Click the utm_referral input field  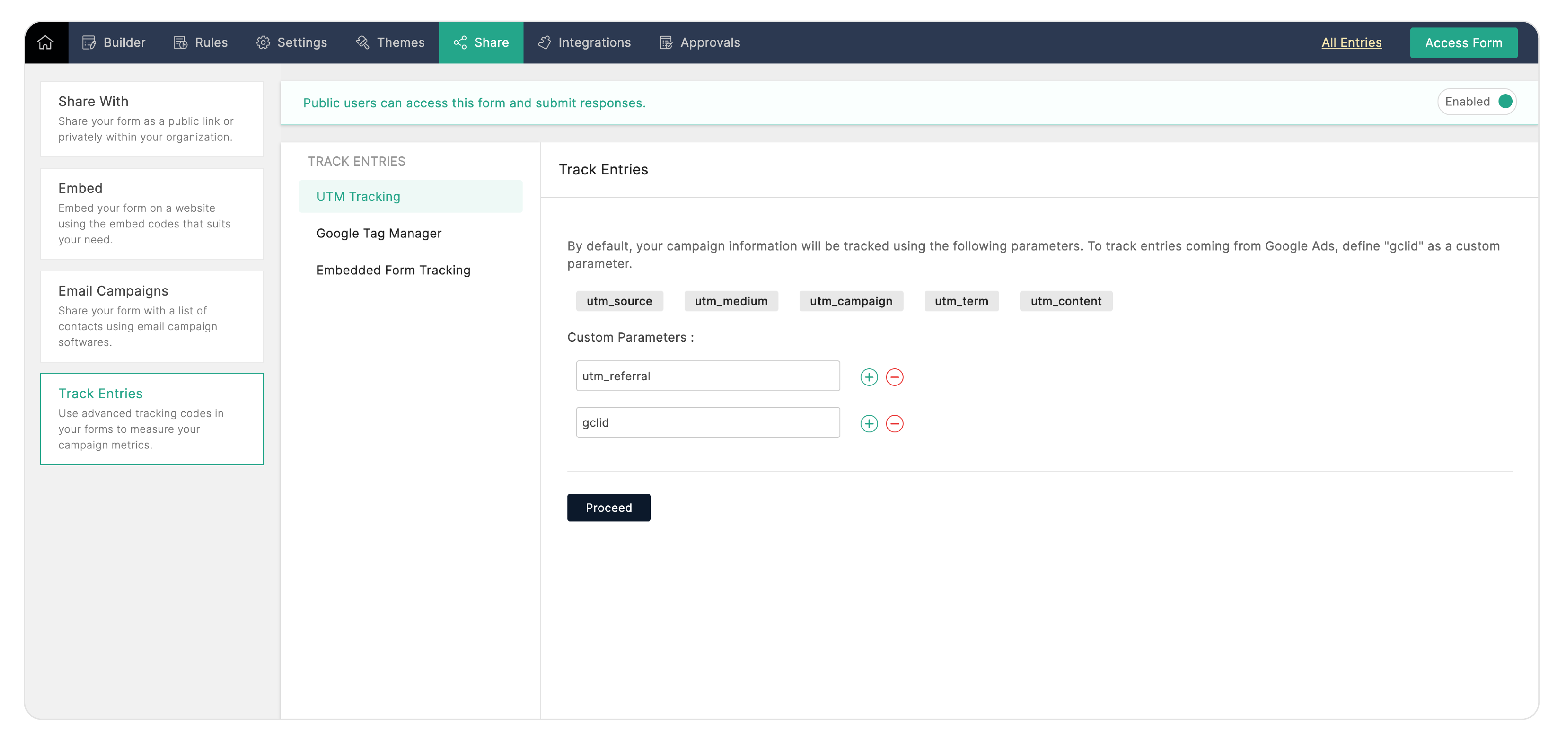pyautogui.click(x=707, y=376)
